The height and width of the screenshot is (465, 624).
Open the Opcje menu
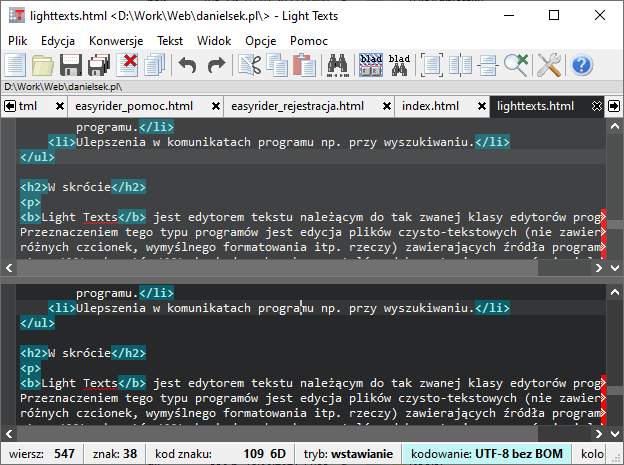tap(261, 41)
